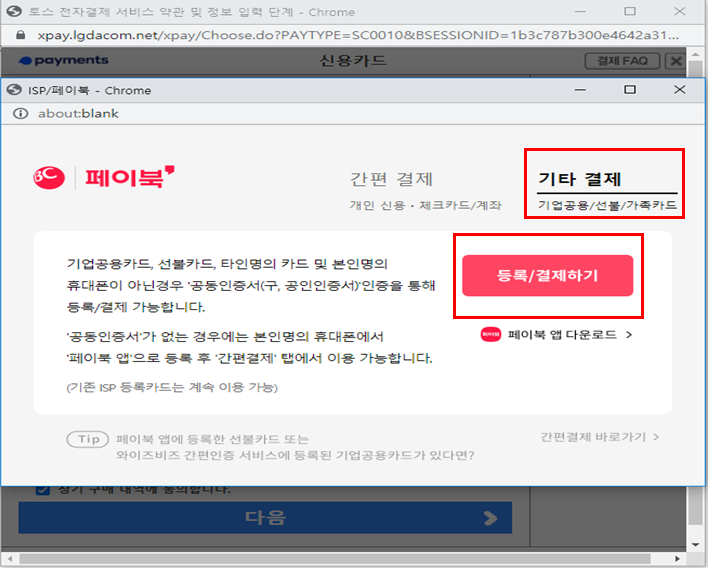This screenshot has width=709, height=570.
Task: Click the xpay.lgdacom.net URL bar
Action: click(x=358, y=35)
